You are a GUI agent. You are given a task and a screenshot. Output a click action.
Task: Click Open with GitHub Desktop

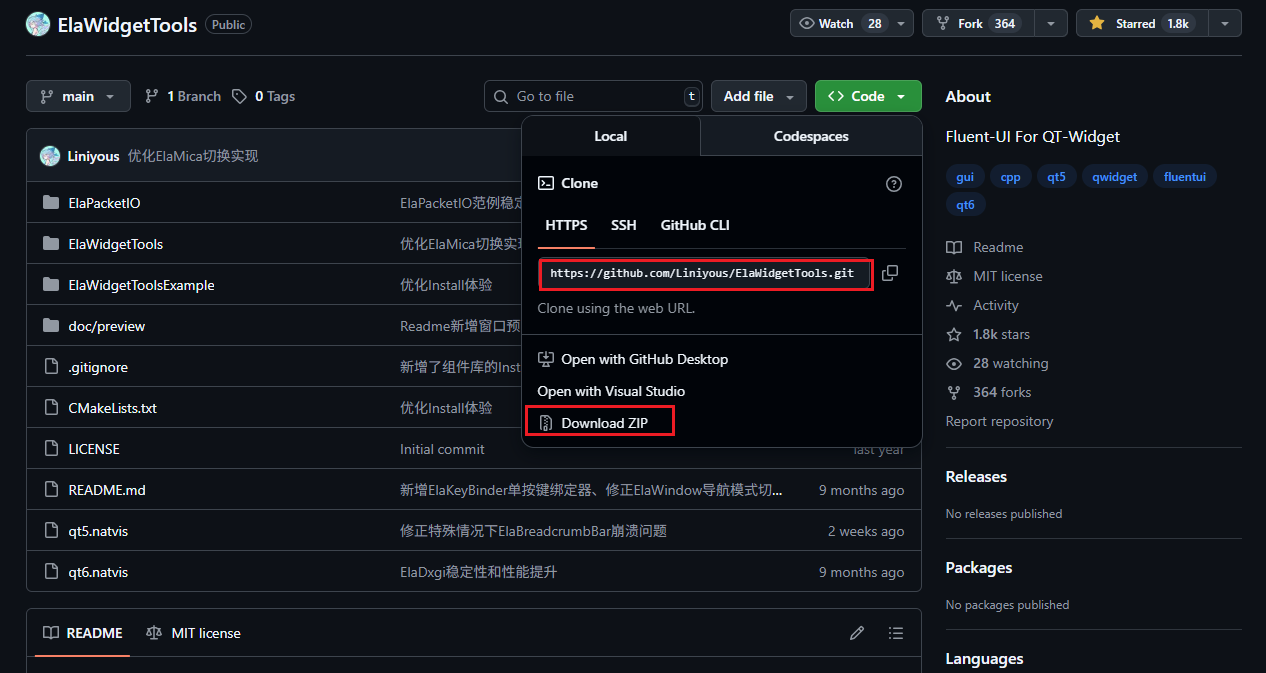pos(633,359)
